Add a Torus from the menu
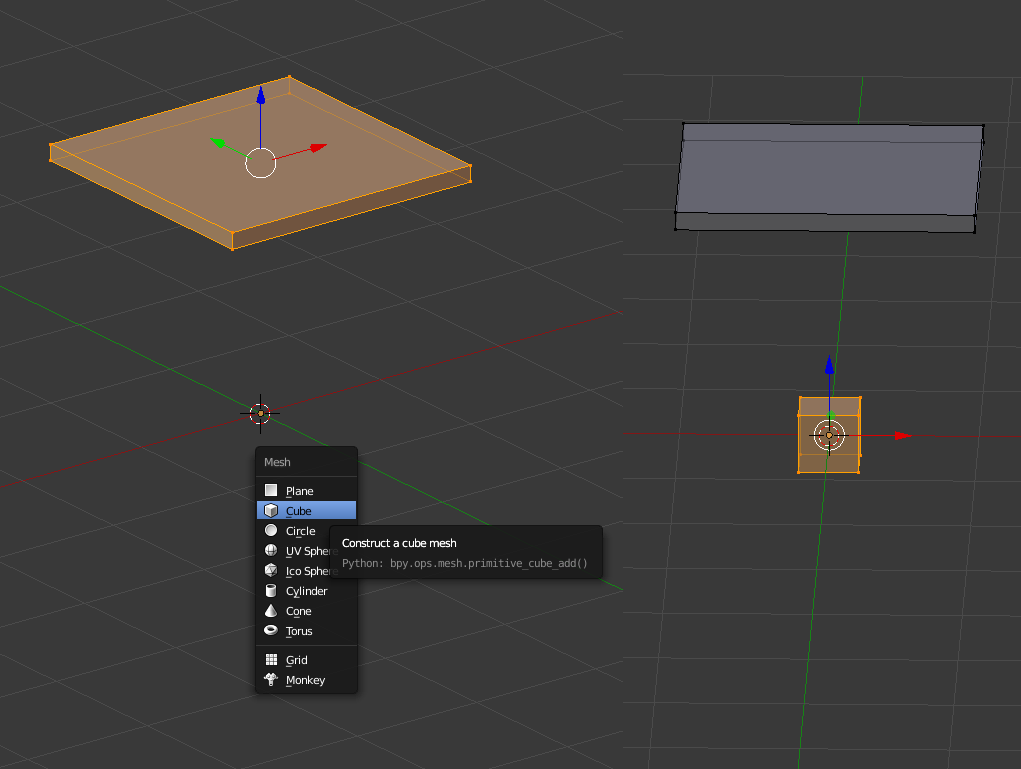The image size is (1021, 769). pyautogui.click(x=299, y=631)
